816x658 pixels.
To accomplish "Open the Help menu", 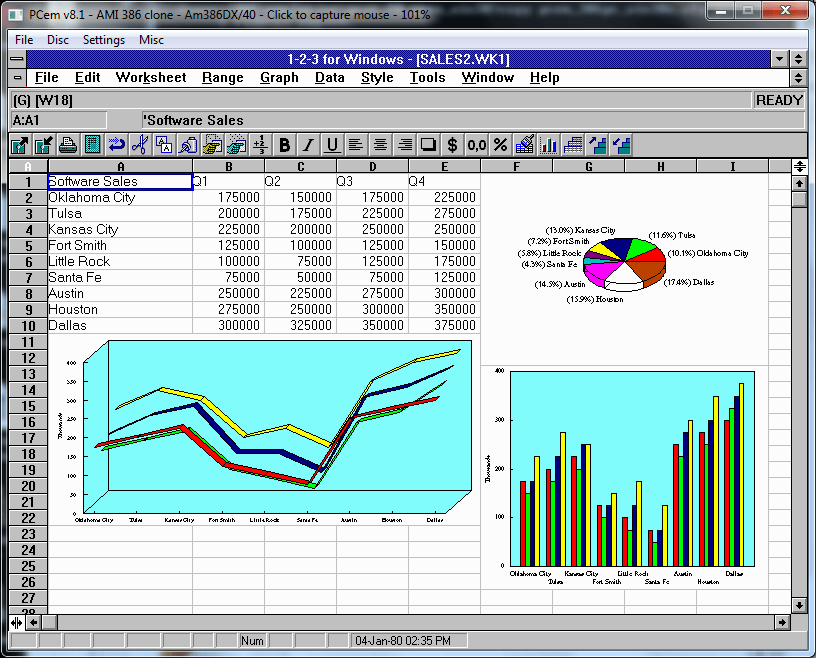I will [544, 78].
